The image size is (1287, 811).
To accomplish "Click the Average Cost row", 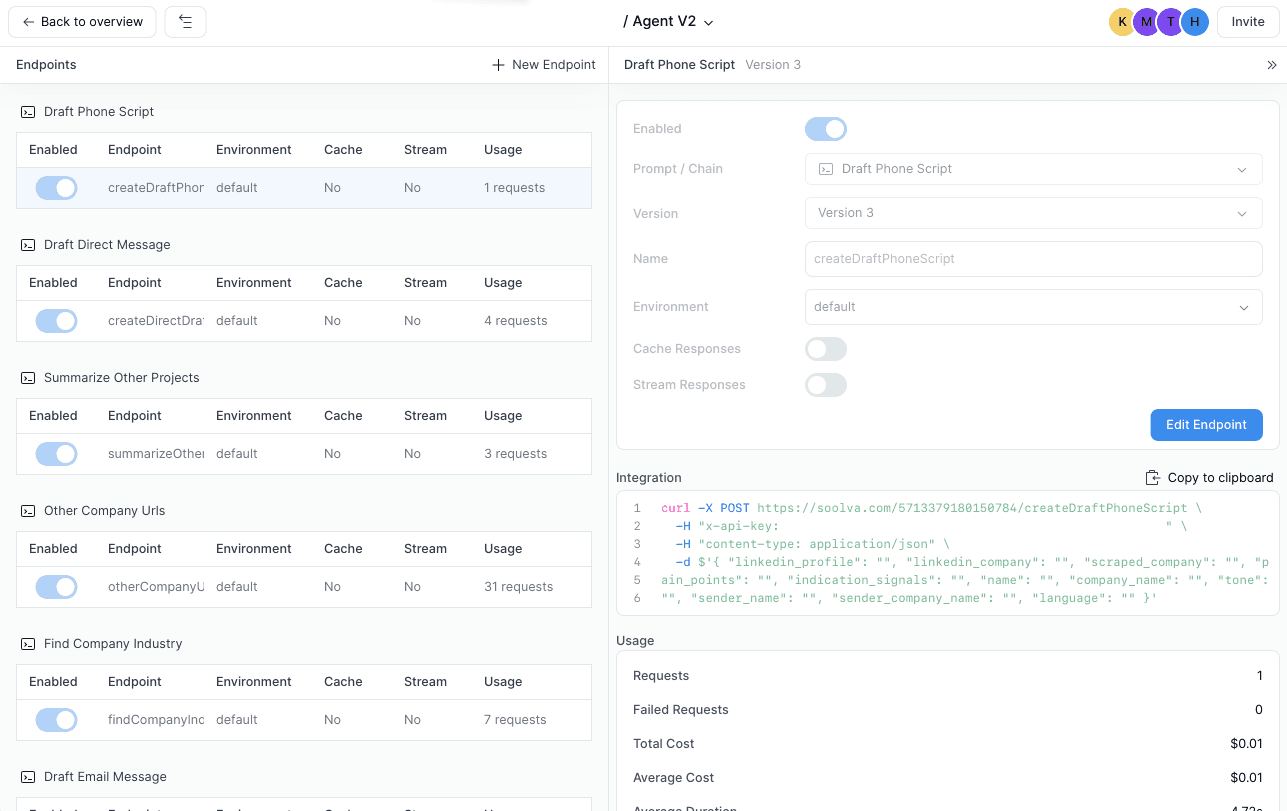I will 948,778.
